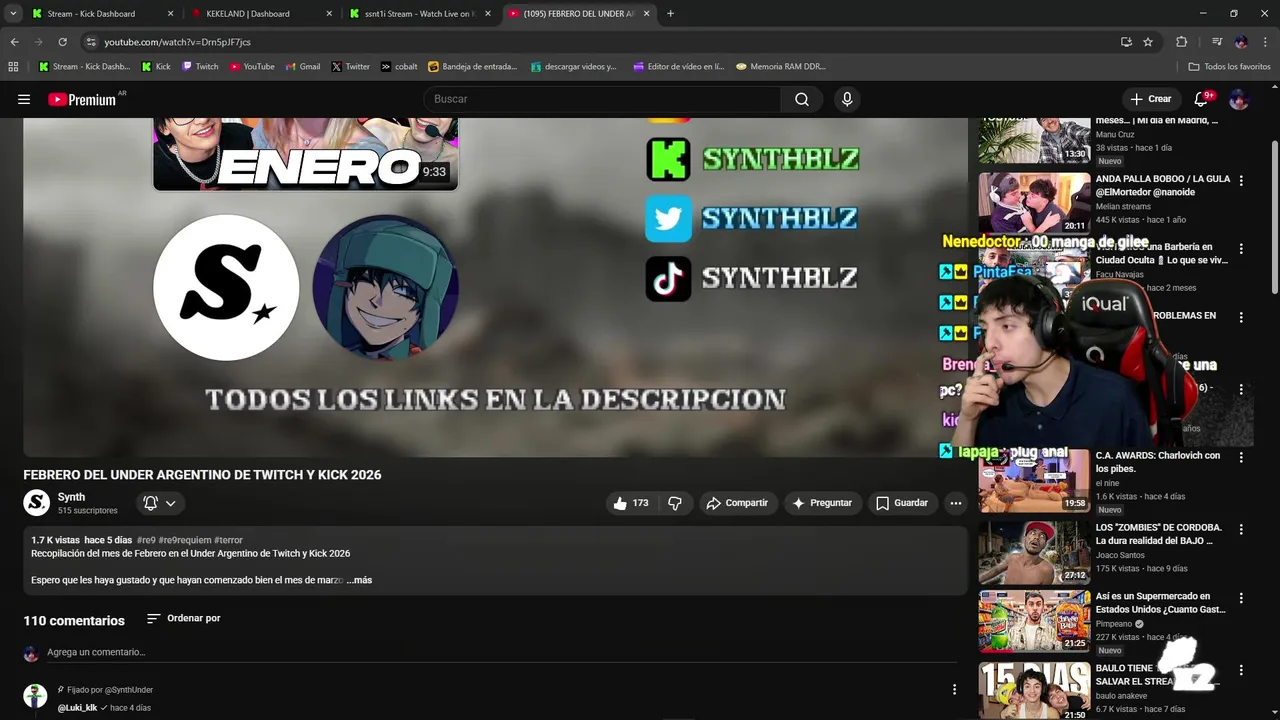Click the Synth S logo end-screen channel

[226, 287]
